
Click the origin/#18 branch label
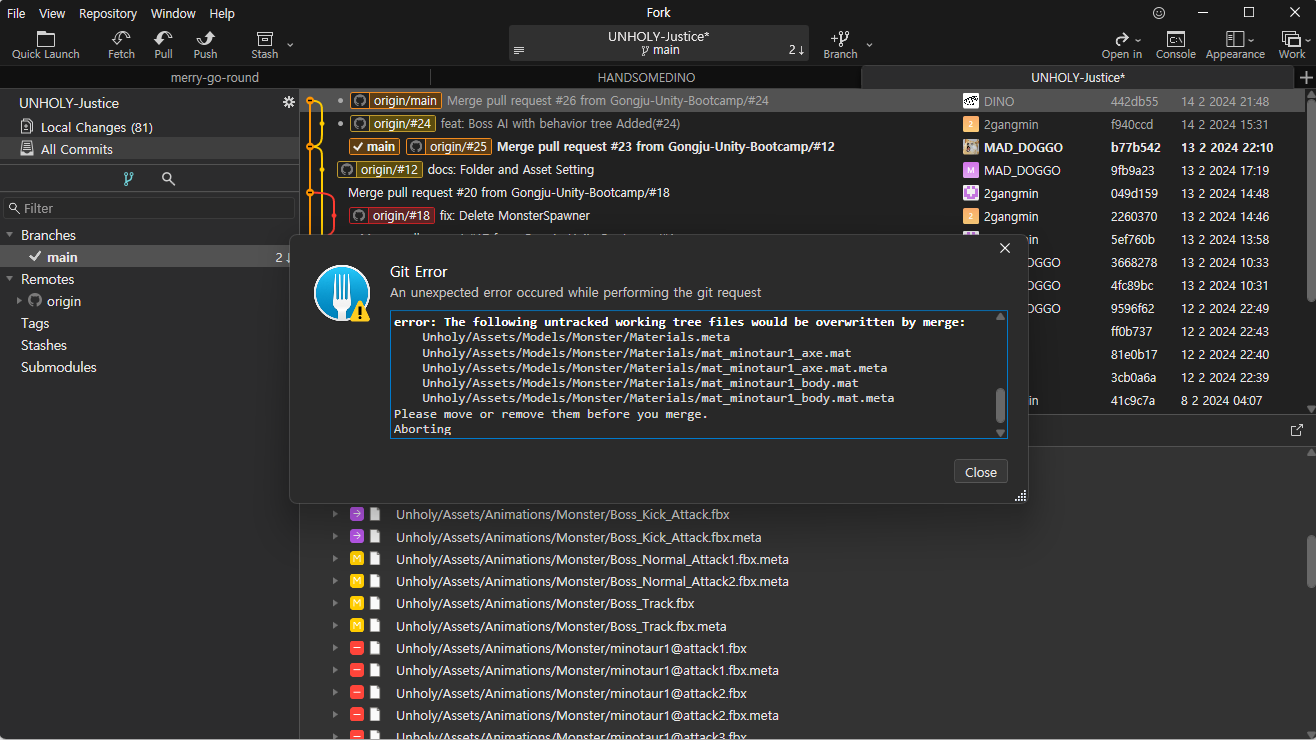[392, 216]
